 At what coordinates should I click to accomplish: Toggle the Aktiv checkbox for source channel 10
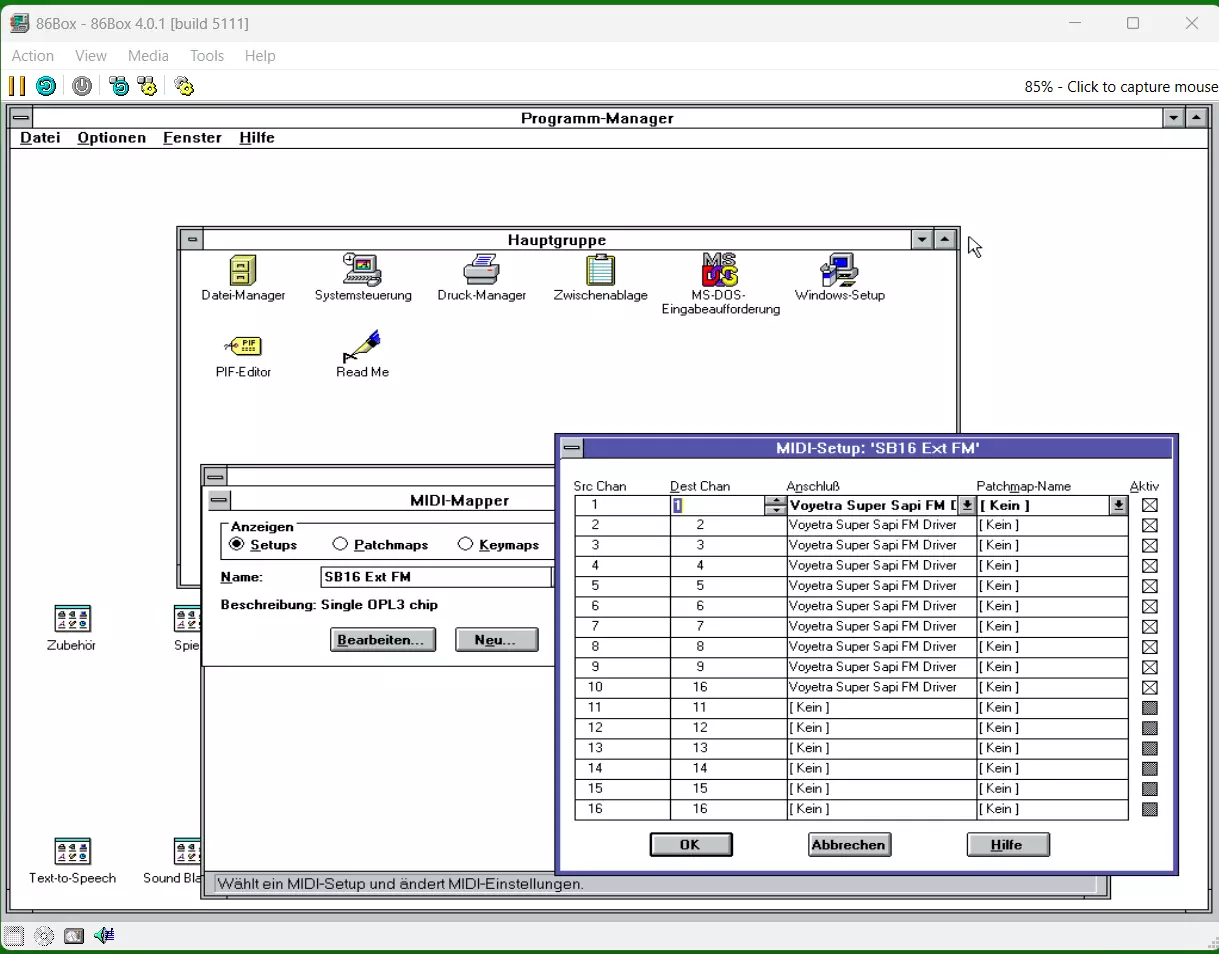1150,687
